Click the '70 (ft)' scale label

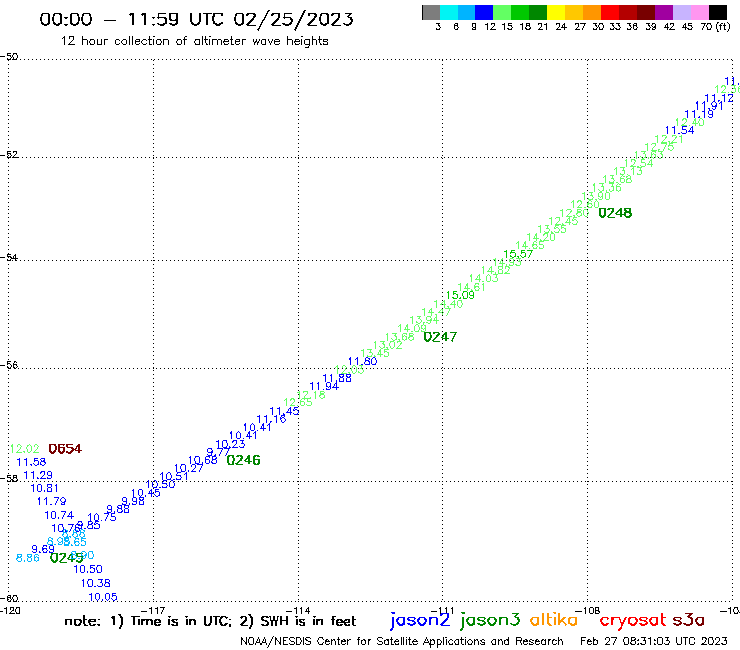coord(715,27)
